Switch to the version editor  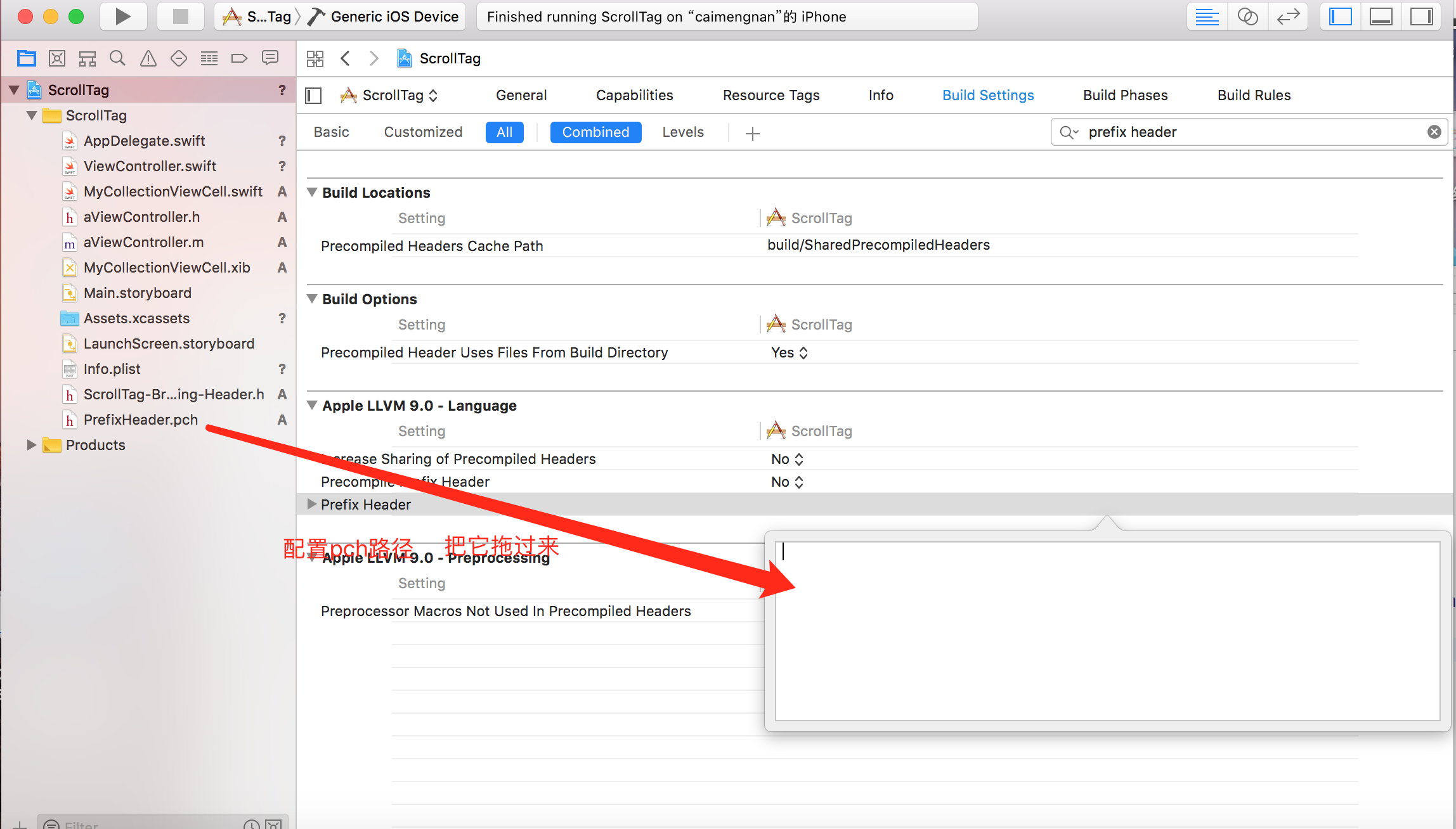coord(1288,16)
